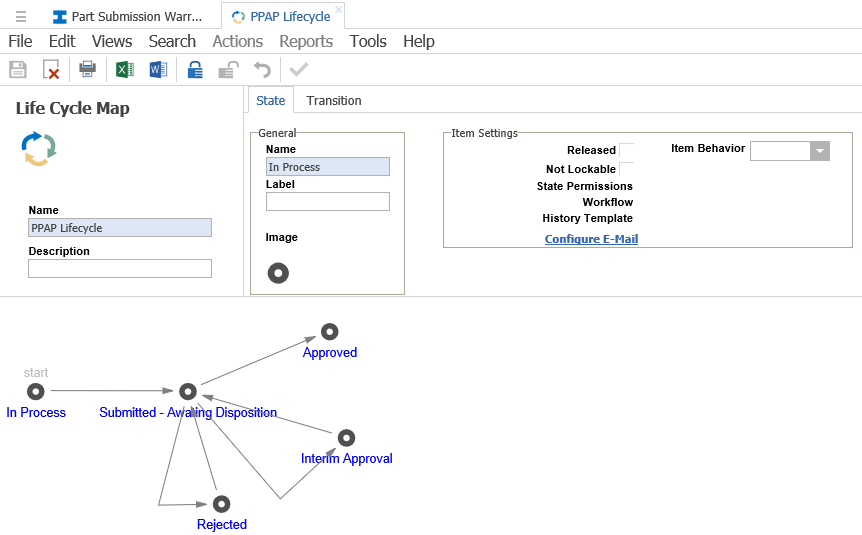Click the state Label input field
This screenshot has width=862, height=535.
(327, 202)
